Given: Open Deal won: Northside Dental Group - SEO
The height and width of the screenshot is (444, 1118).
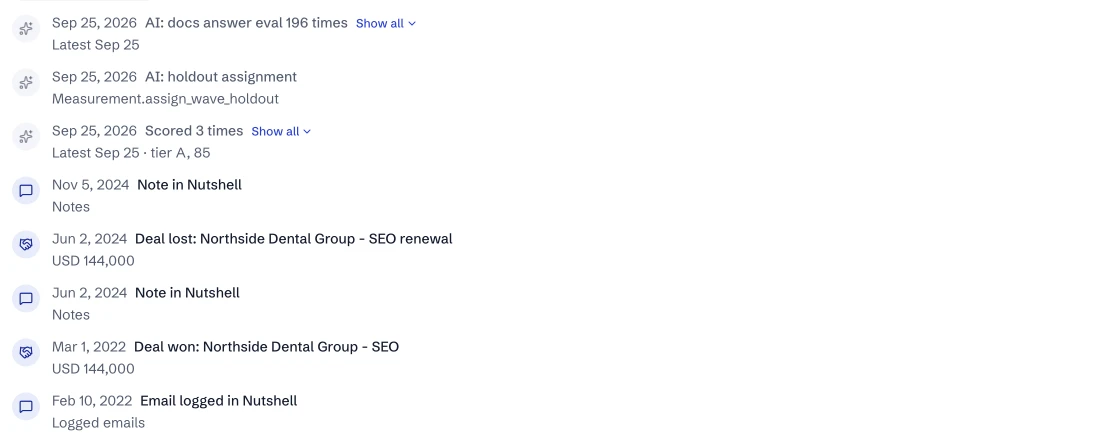Looking at the screenshot, I should 267,347.
